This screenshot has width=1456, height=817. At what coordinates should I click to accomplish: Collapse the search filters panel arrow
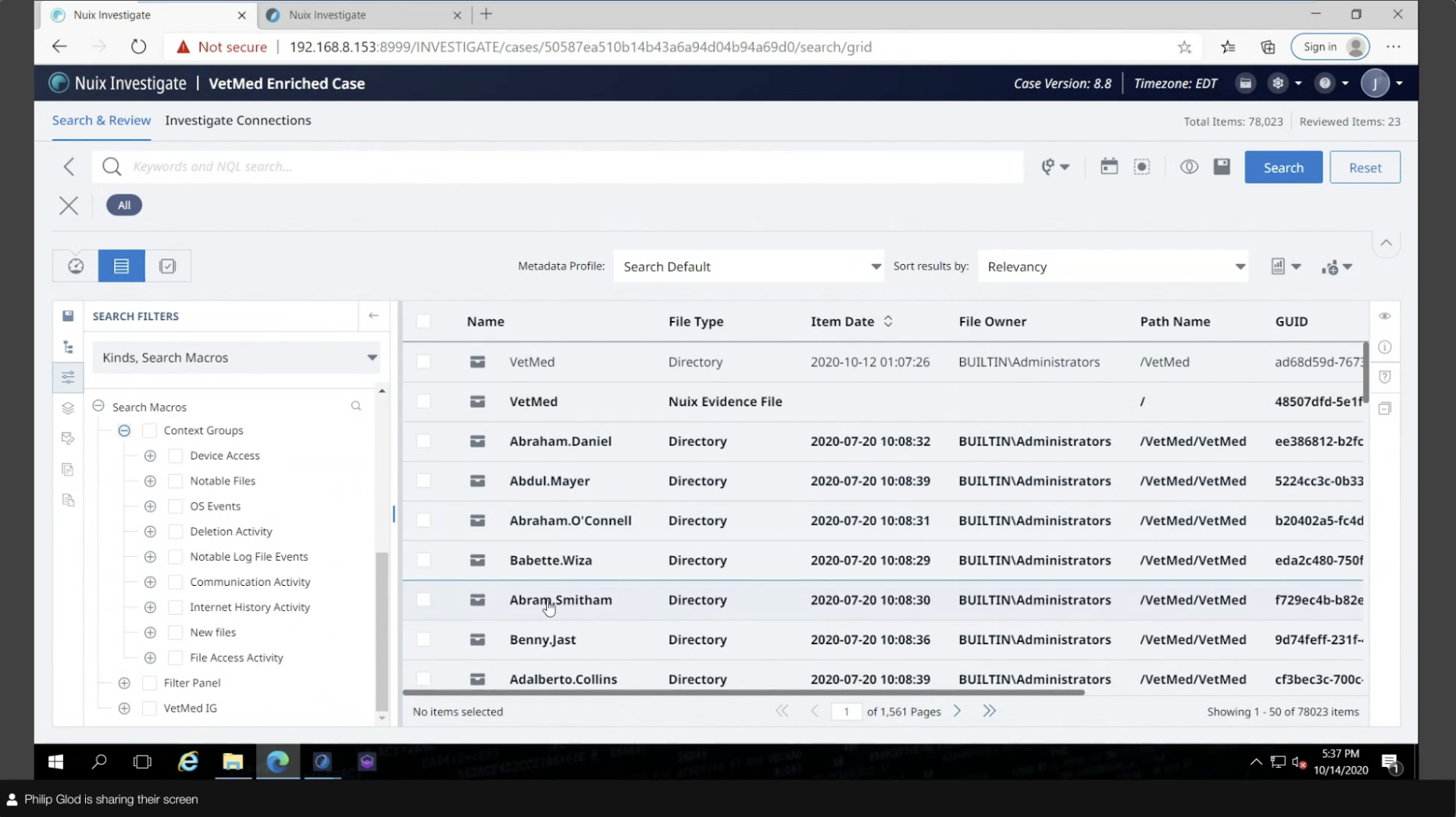click(x=373, y=316)
